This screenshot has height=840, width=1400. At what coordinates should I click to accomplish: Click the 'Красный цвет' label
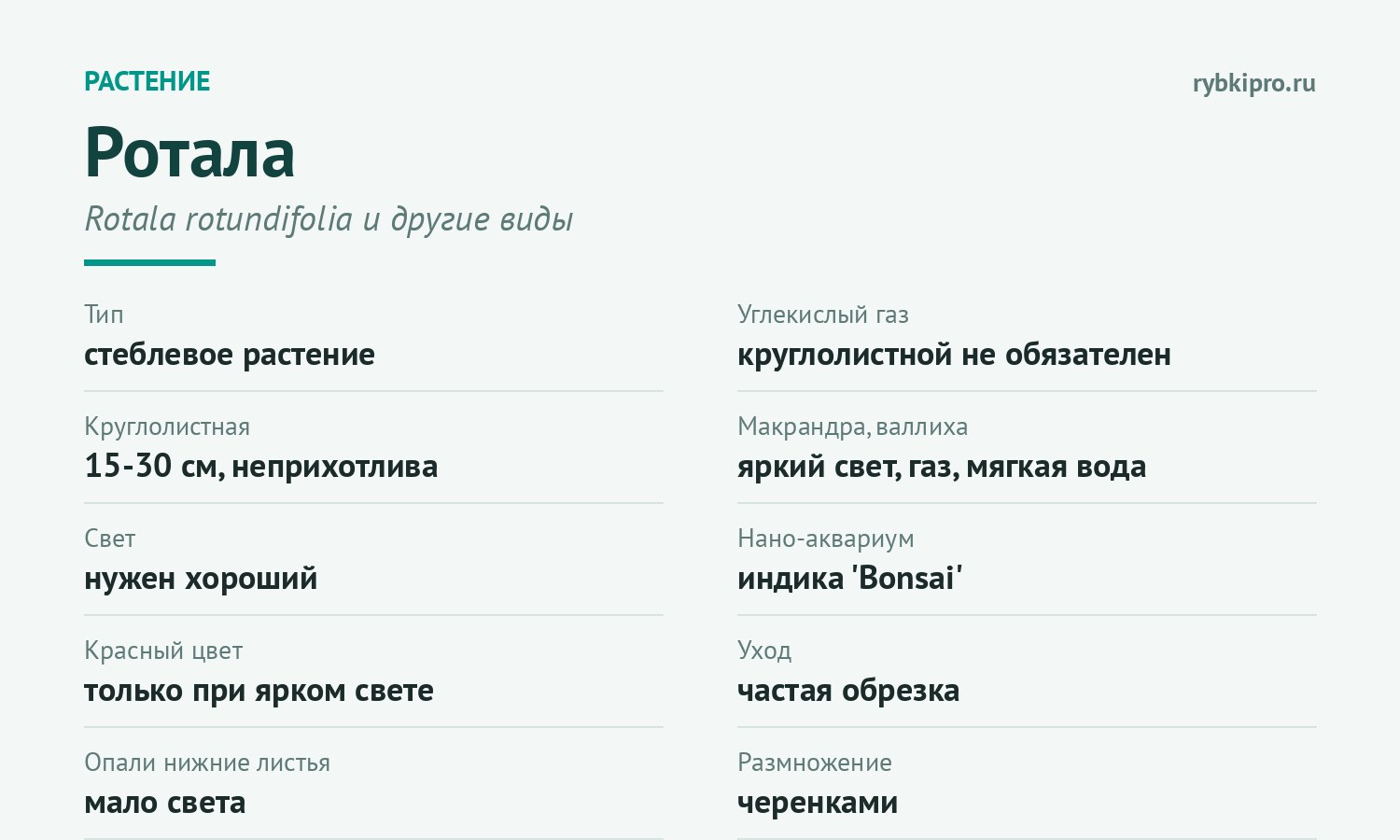(x=163, y=651)
